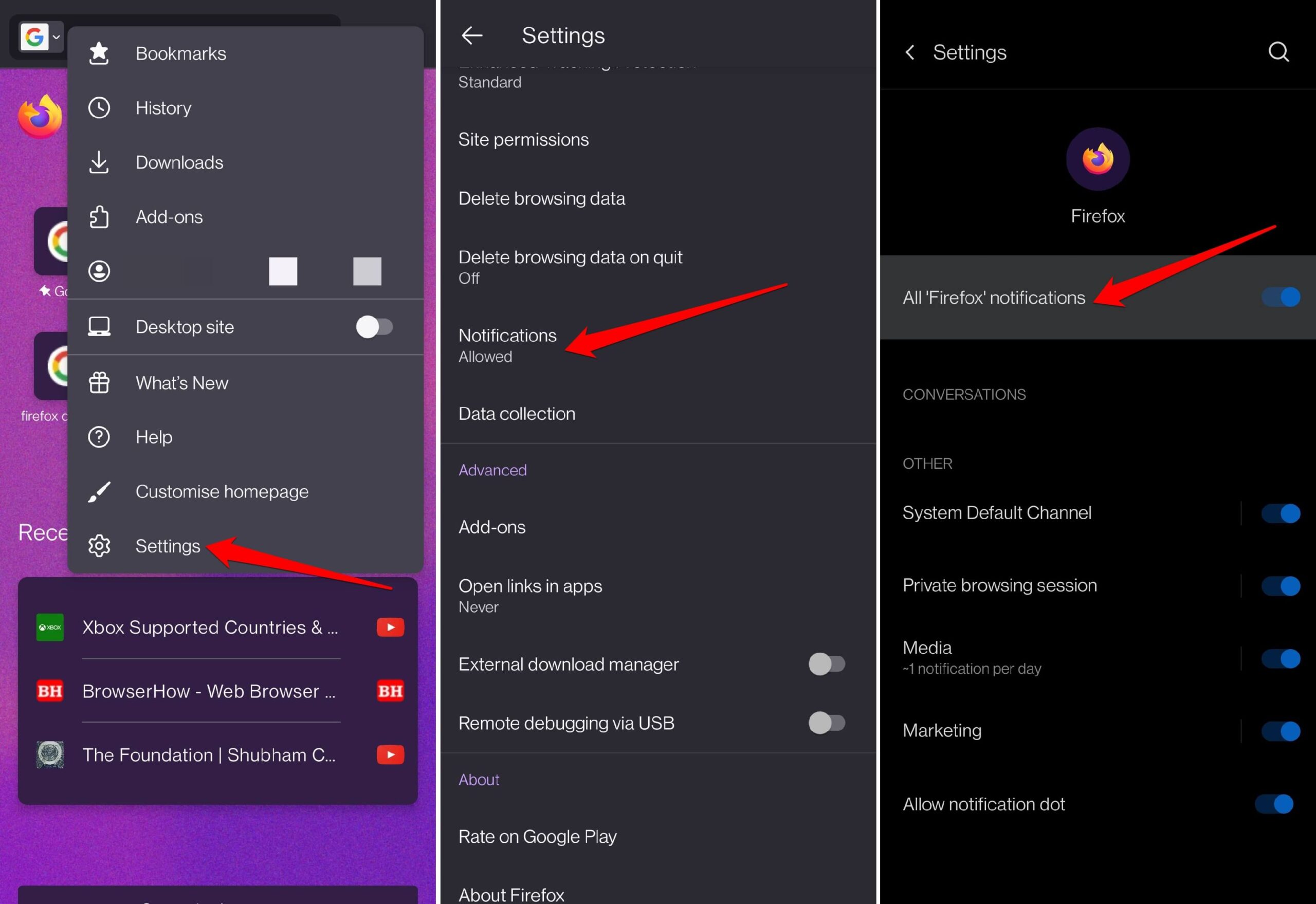The width and height of the screenshot is (1316, 904).
Task: Click Settings gear icon in menu
Action: click(x=99, y=546)
